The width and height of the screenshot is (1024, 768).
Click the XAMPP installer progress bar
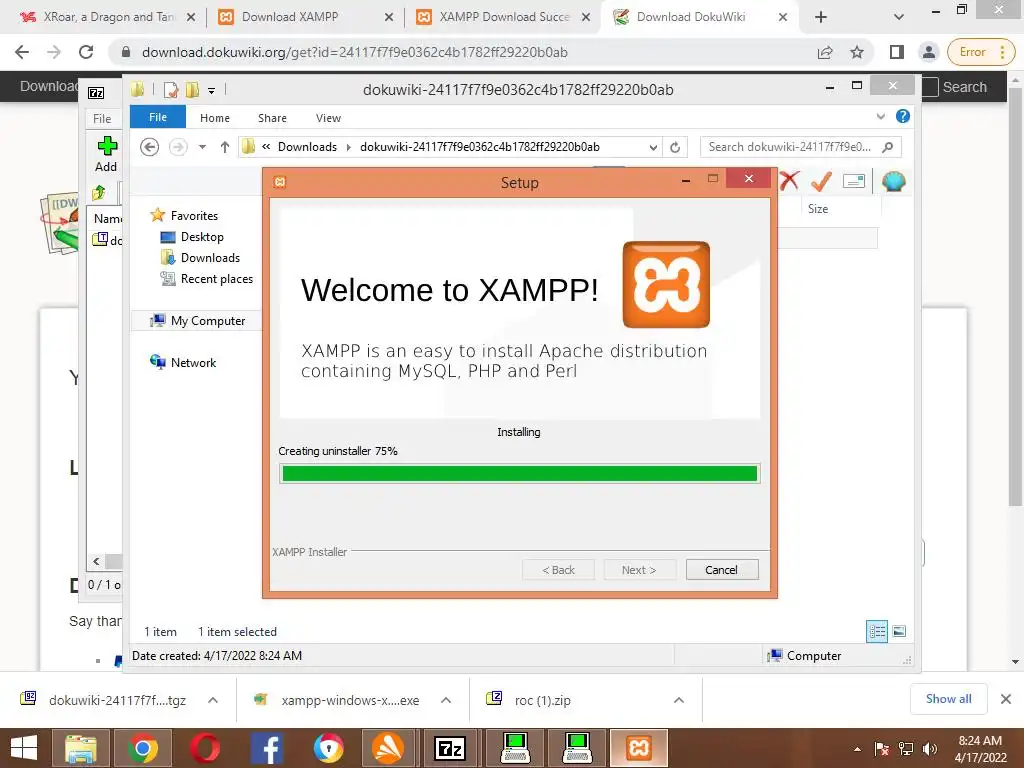[519, 473]
